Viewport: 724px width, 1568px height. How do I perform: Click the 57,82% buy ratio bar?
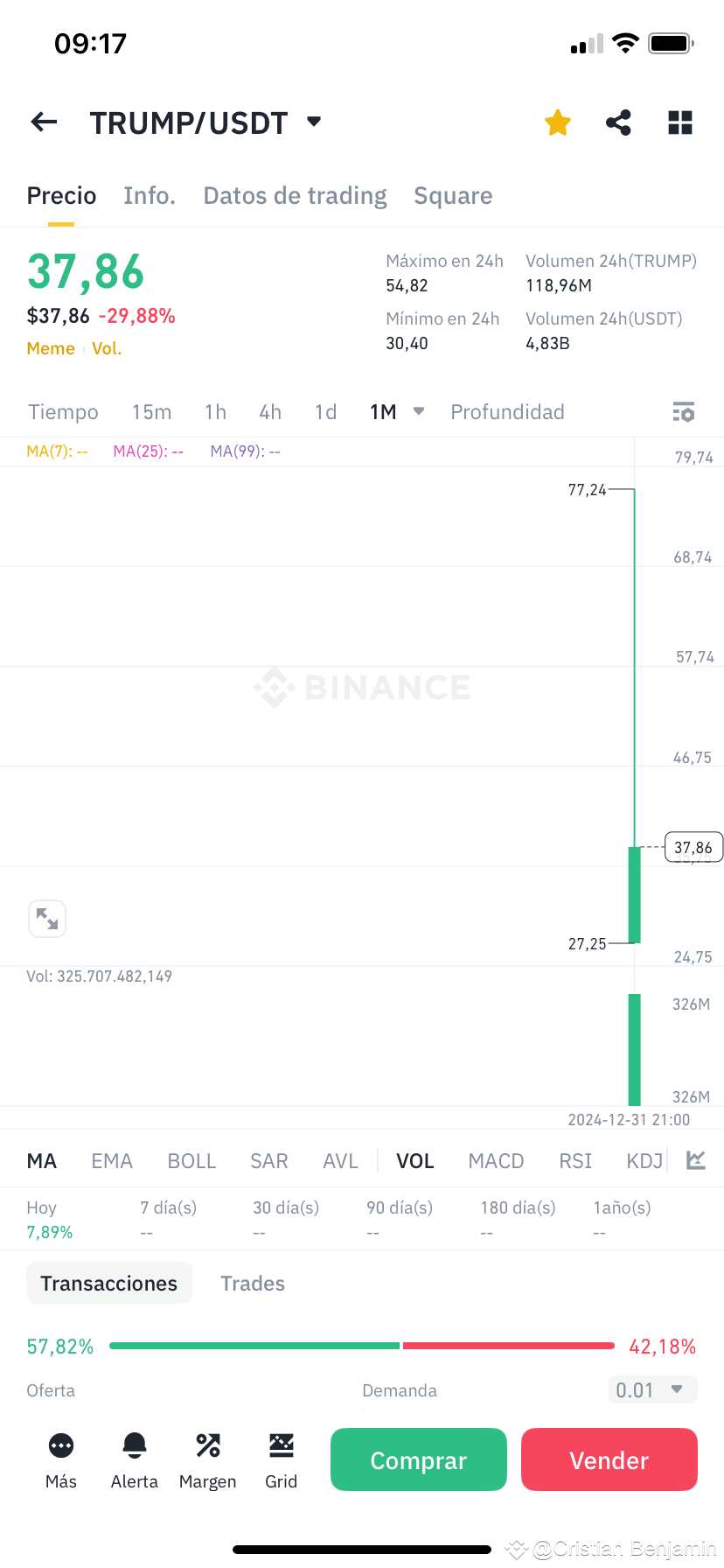tap(254, 1346)
